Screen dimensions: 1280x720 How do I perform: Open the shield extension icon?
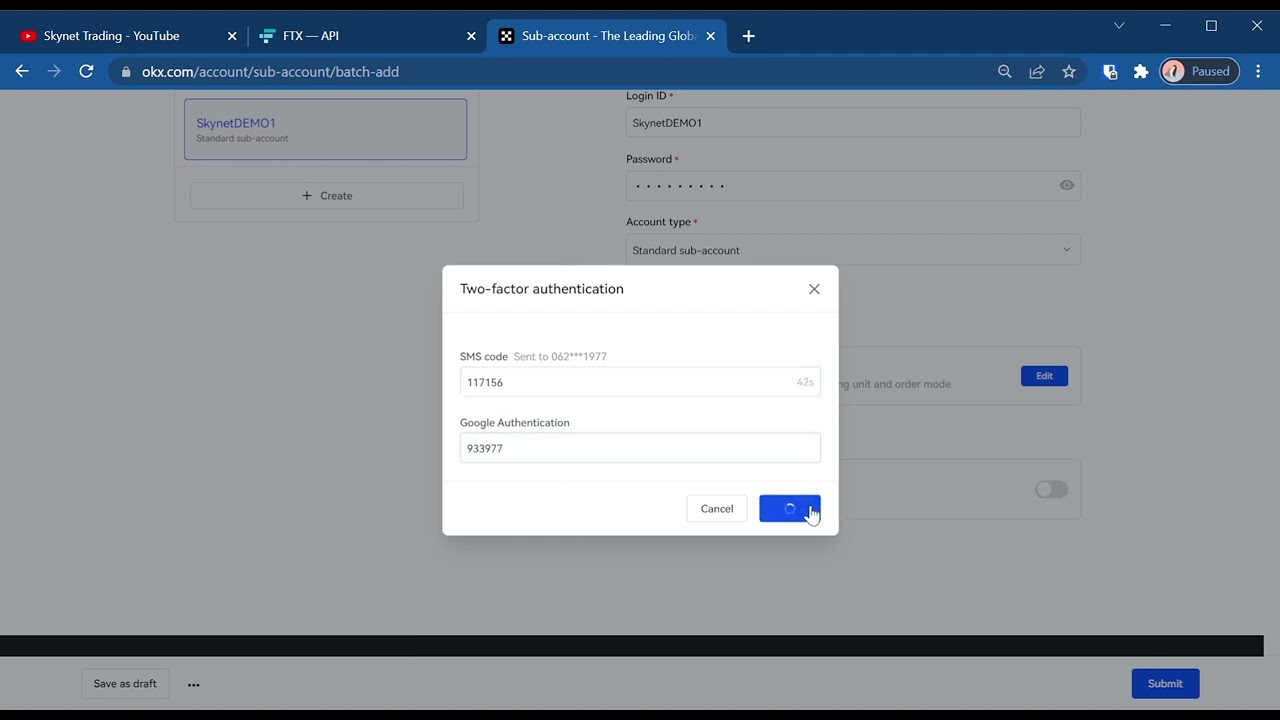pos(1110,72)
